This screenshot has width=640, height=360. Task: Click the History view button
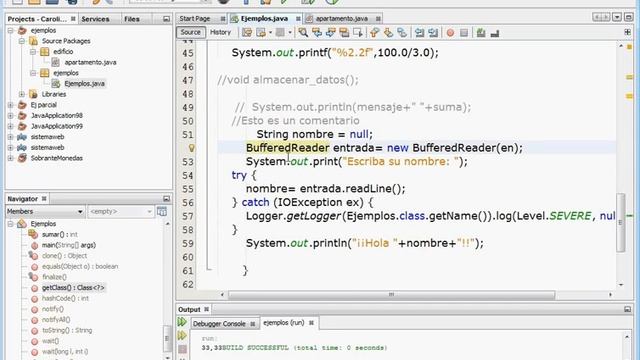point(220,32)
